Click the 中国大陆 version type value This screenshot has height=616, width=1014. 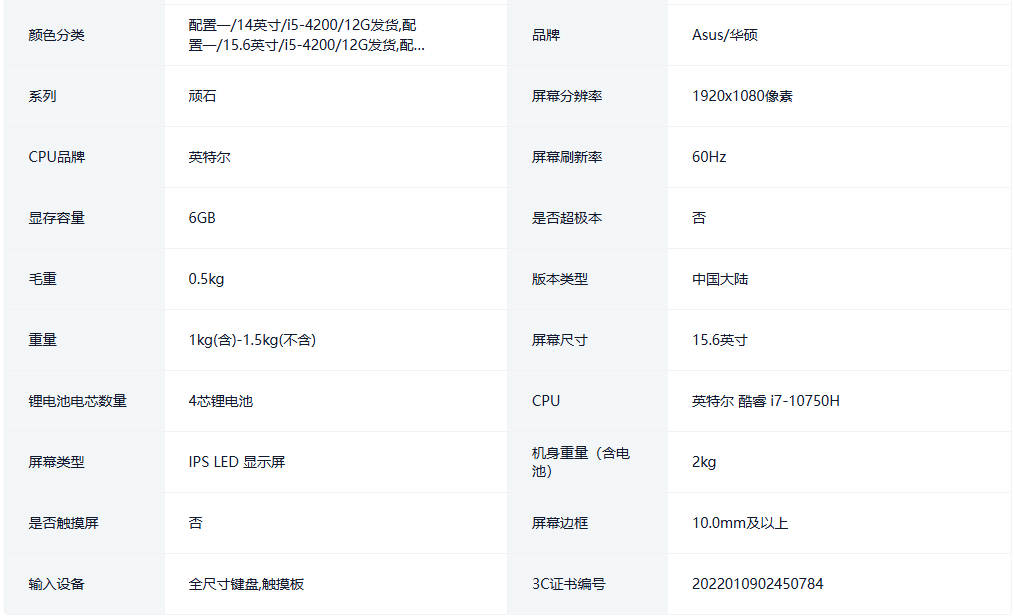[720, 279]
